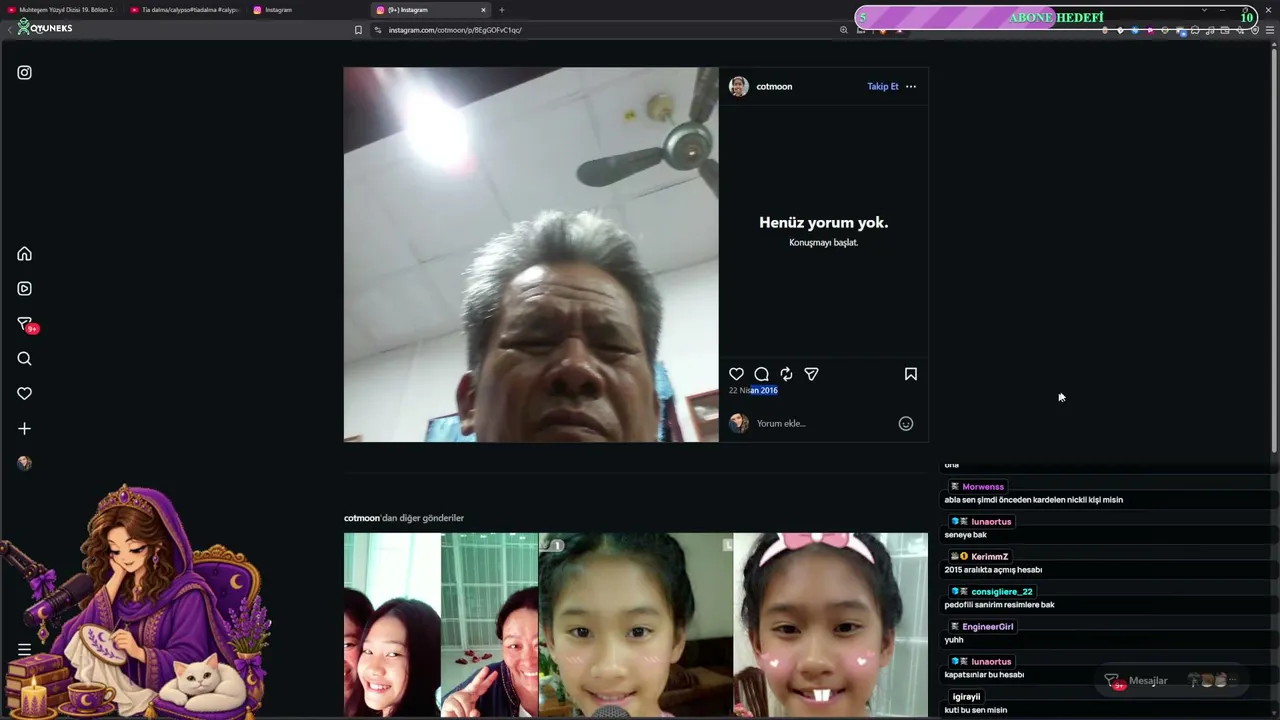Click the 22 Nisan 2016 post date
The height and width of the screenshot is (720, 1280).
click(x=753, y=391)
